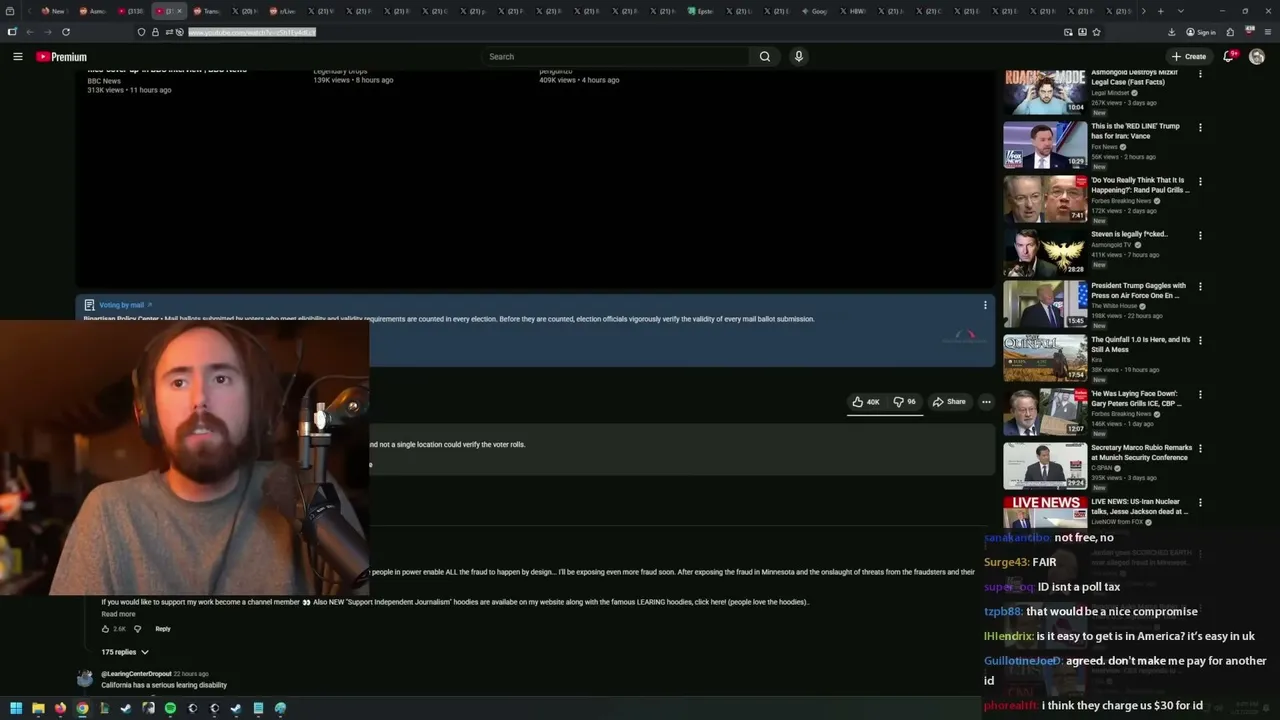Open options for Marco Rubio Remarks video
This screenshot has height=720, width=1280.
1200,449
